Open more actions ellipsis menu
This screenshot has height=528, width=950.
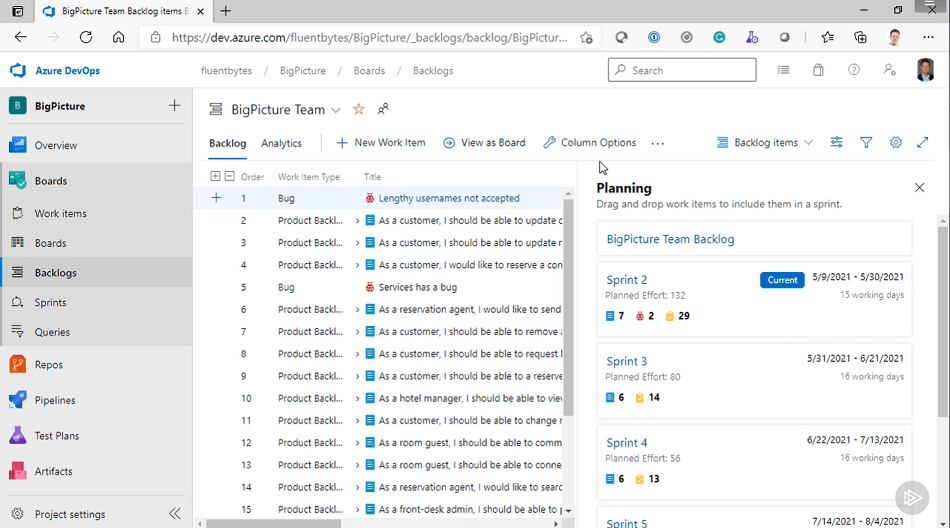click(657, 143)
